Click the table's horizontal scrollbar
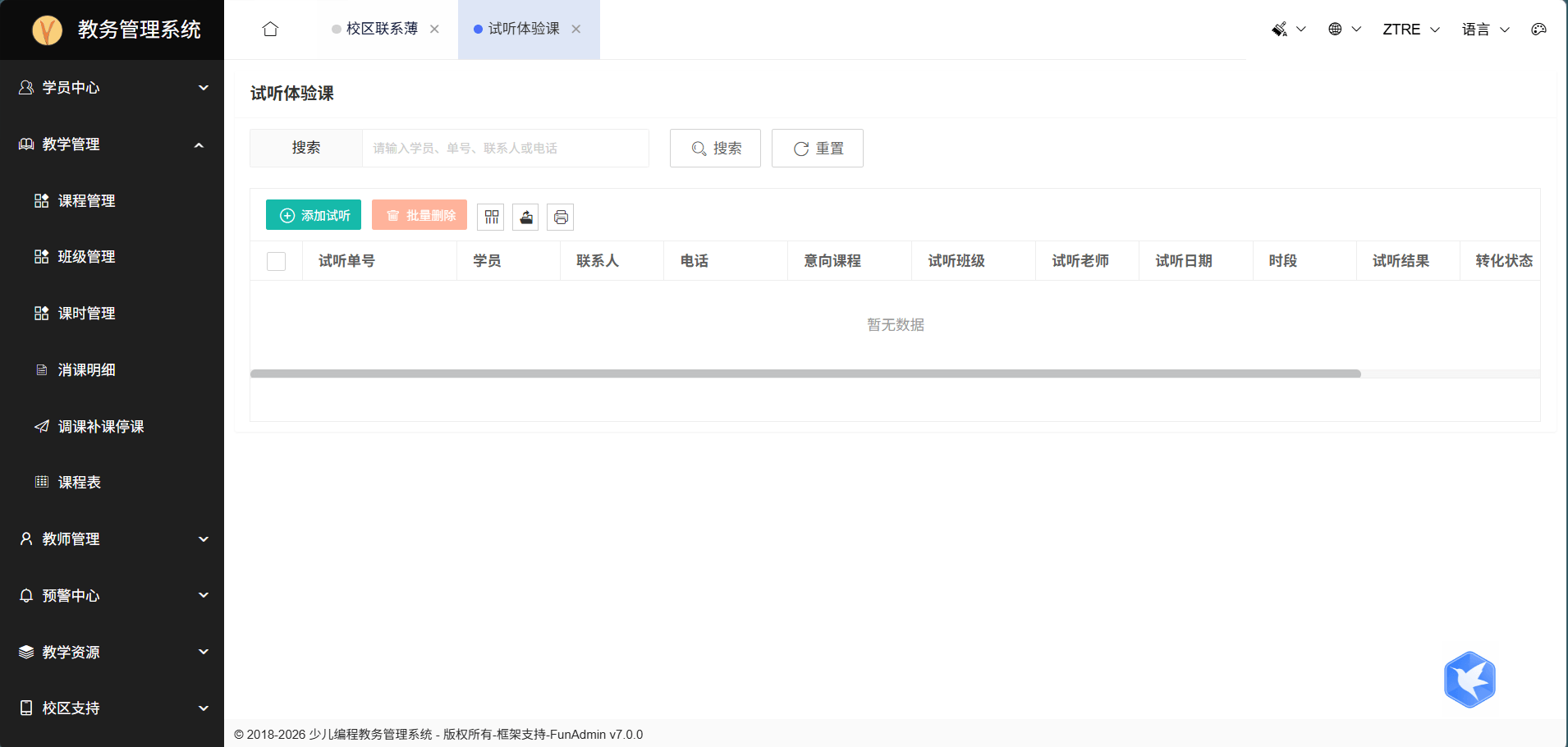The width and height of the screenshot is (1568, 747). (805, 373)
